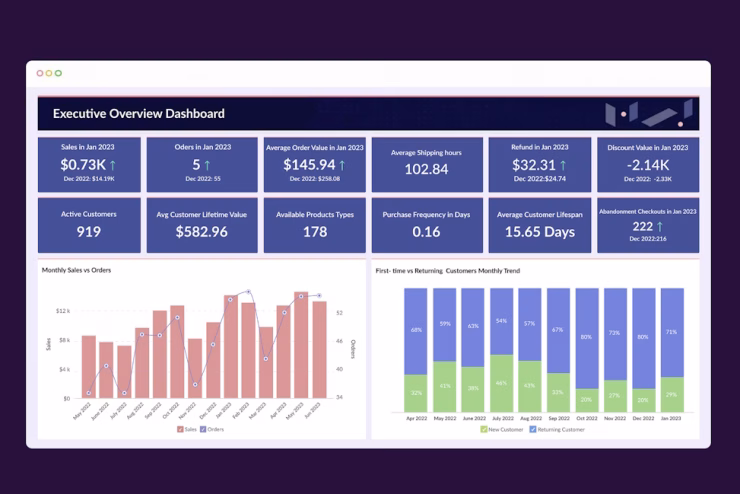Select the Average Customer Lifespan card

[x=539, y=225]
